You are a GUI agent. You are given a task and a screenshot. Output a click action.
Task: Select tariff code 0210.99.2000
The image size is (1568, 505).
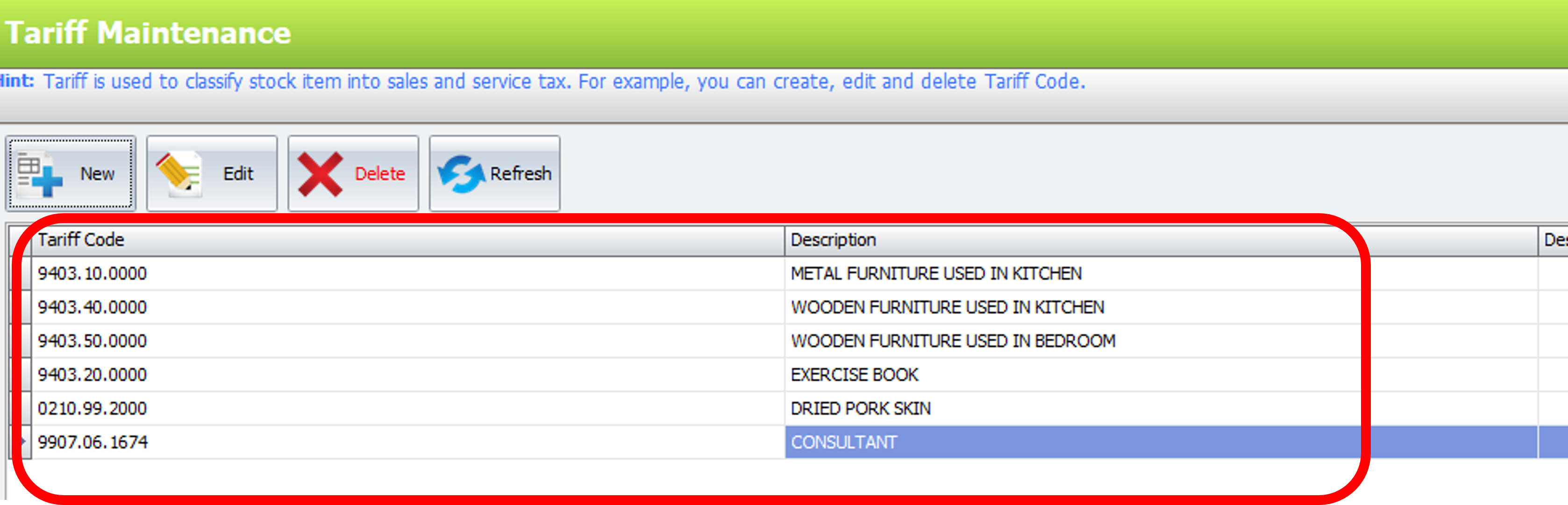tap(93, 408)
